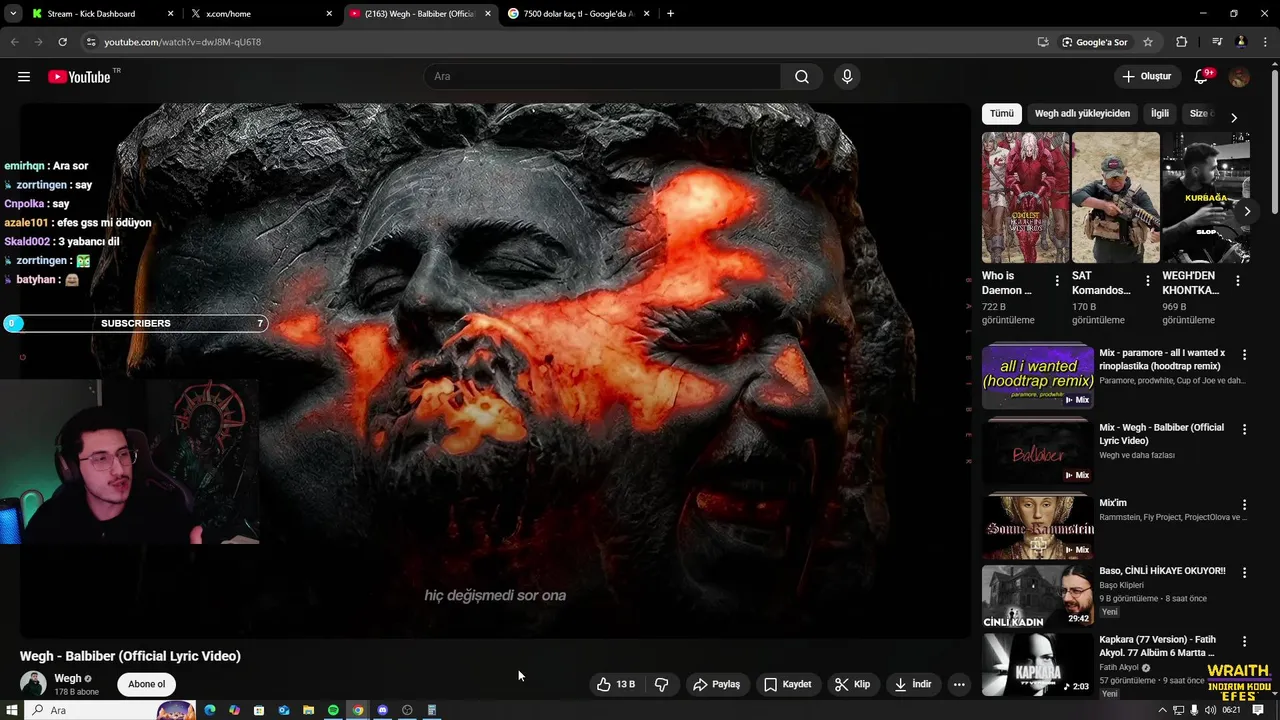
Task: Open the Wegh channel name link
Action: click(68, 678)
